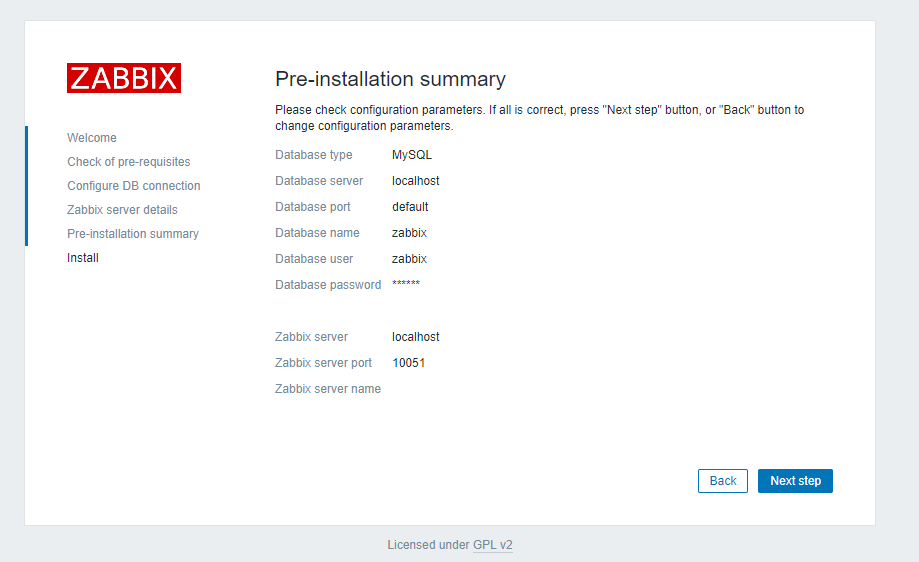This screenshot has width=919, height=562.
Task: Open the GPL v2 license link
Action: point(492,544)
